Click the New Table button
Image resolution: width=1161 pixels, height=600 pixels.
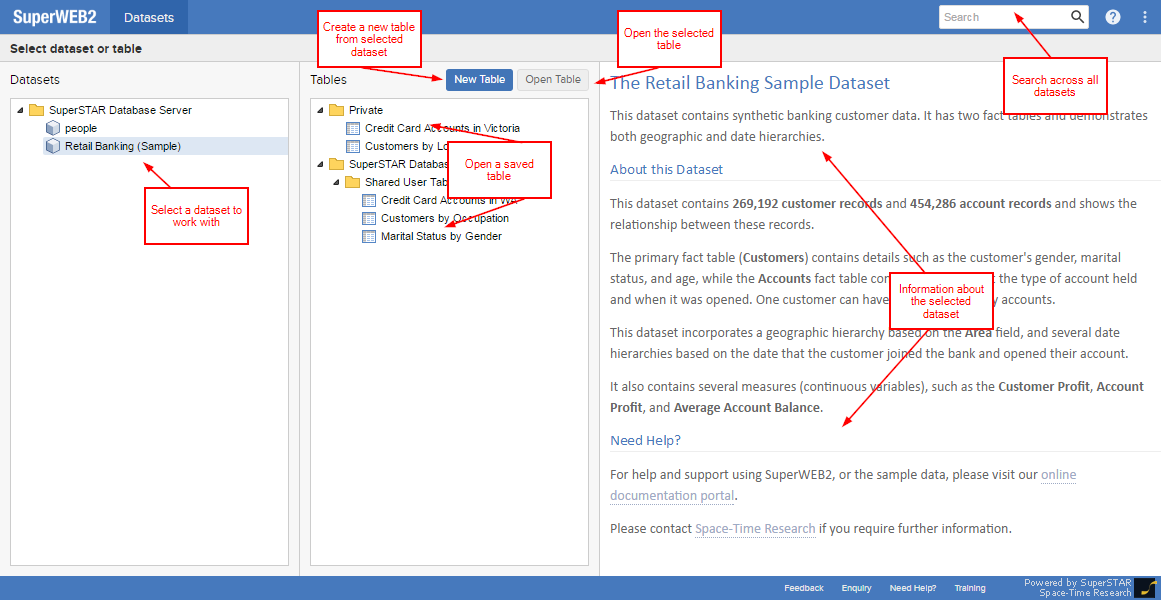(x=479, y=80)
